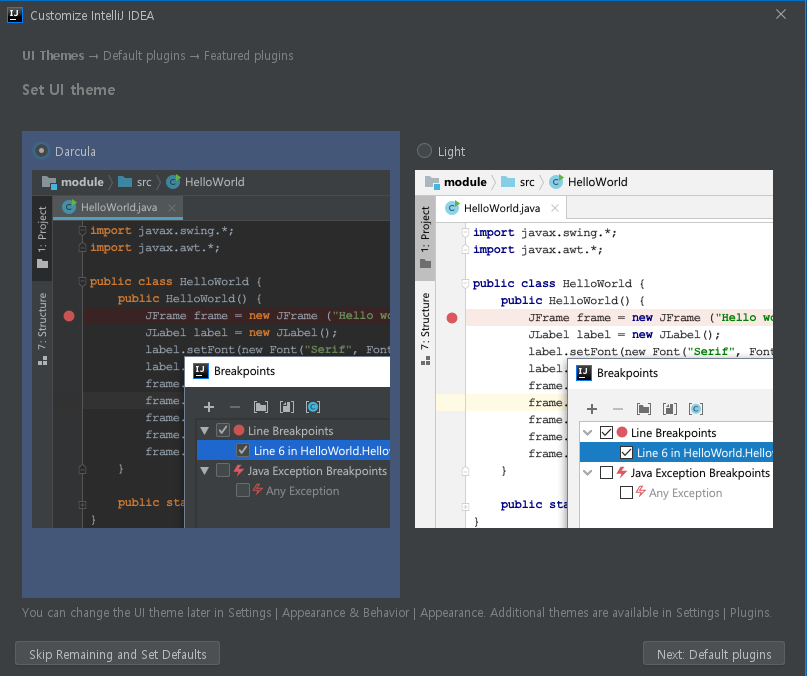Viewport: 807px width, 676px height.
Task: Collapse Java Exception Breakpoints triangle in Darcula preview
Action: click(x=205, y=471)
